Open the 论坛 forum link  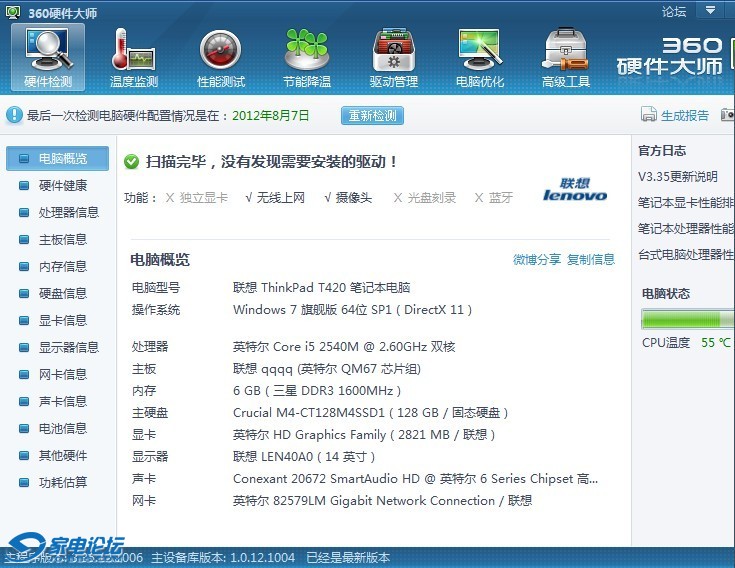[674, 11]
